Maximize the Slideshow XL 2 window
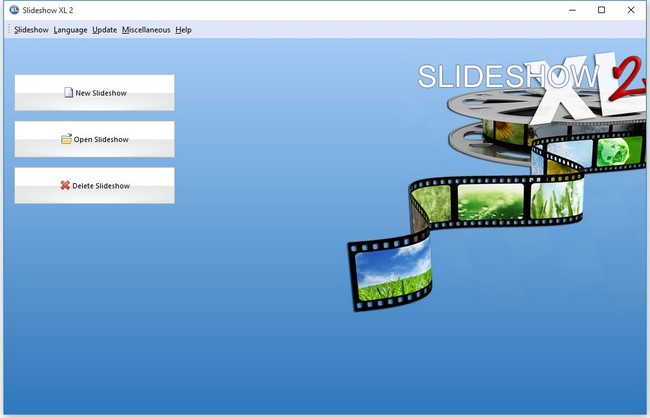Screen dimensions: 650x418 601,10
